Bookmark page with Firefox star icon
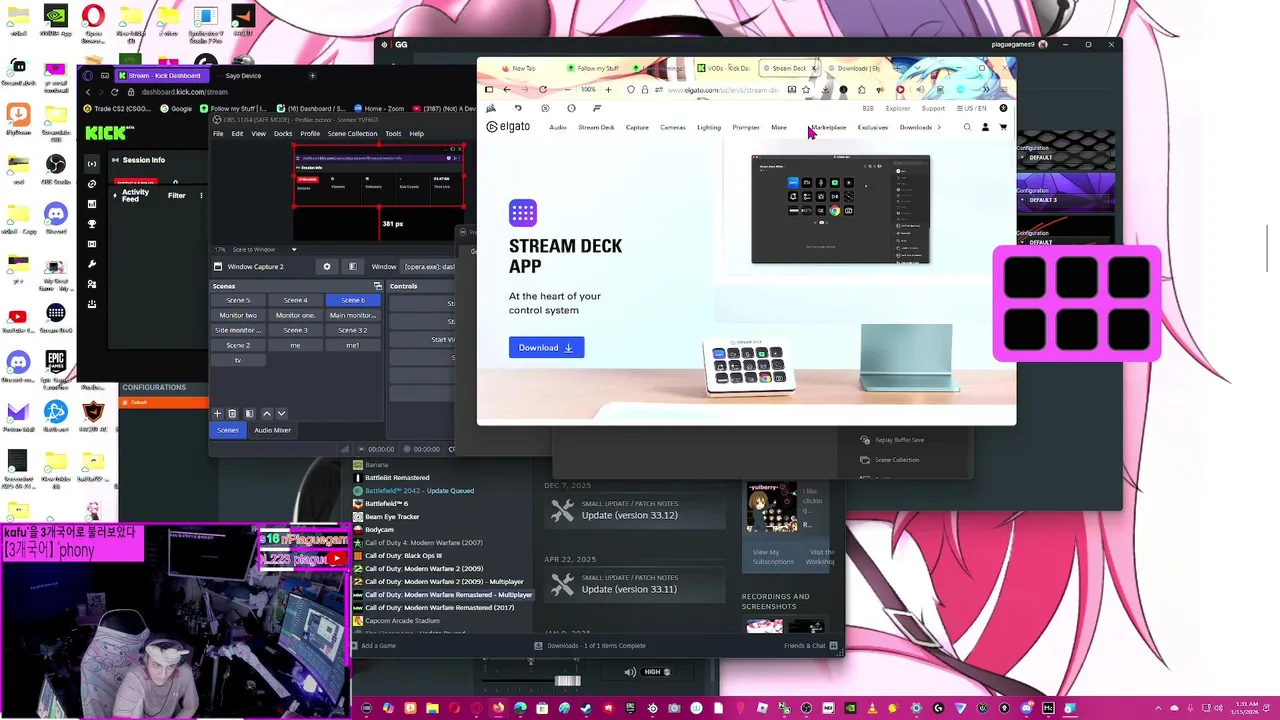 tap(806, 90)
